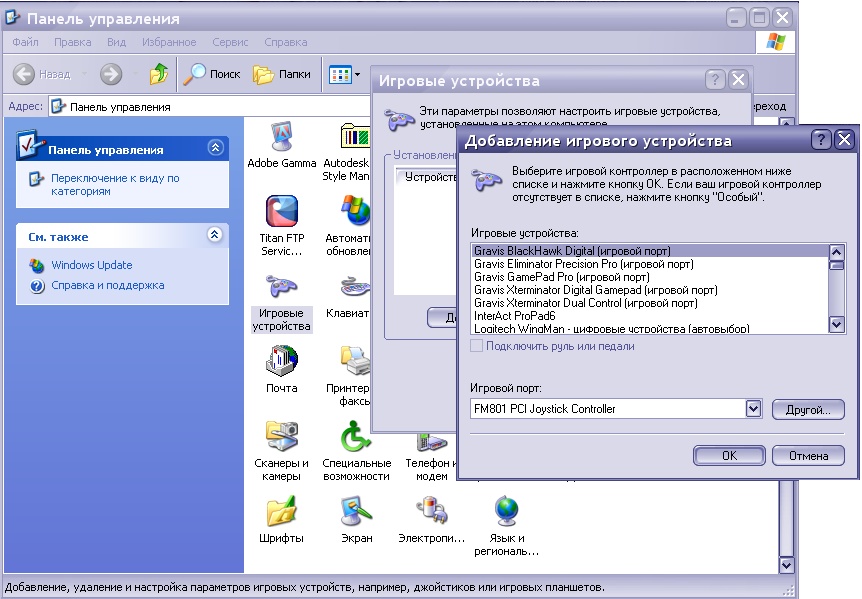Click the Поиск search toolbar button
The height and width of the screenshot is (599, 862).
tap(212, 74)
